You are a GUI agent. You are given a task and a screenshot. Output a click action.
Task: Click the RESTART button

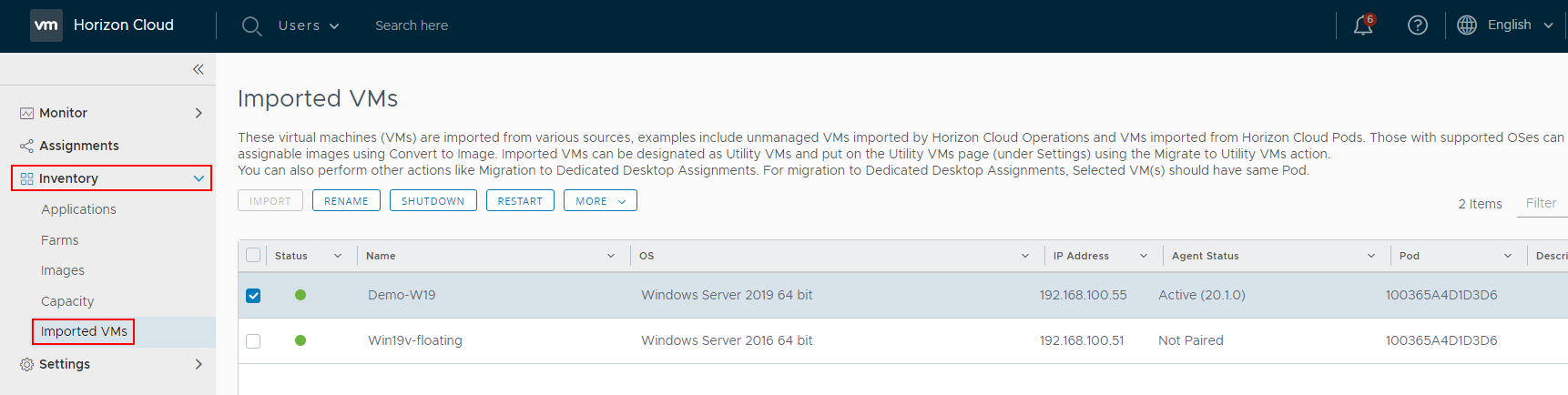click(520, 201)
